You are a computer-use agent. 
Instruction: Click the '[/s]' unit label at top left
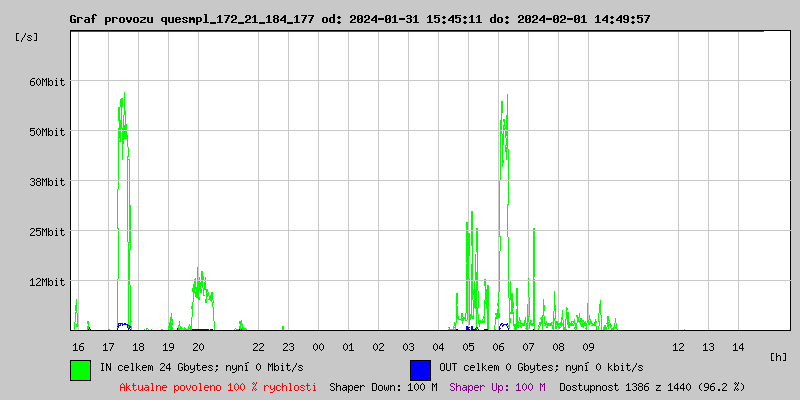point(27,37)
